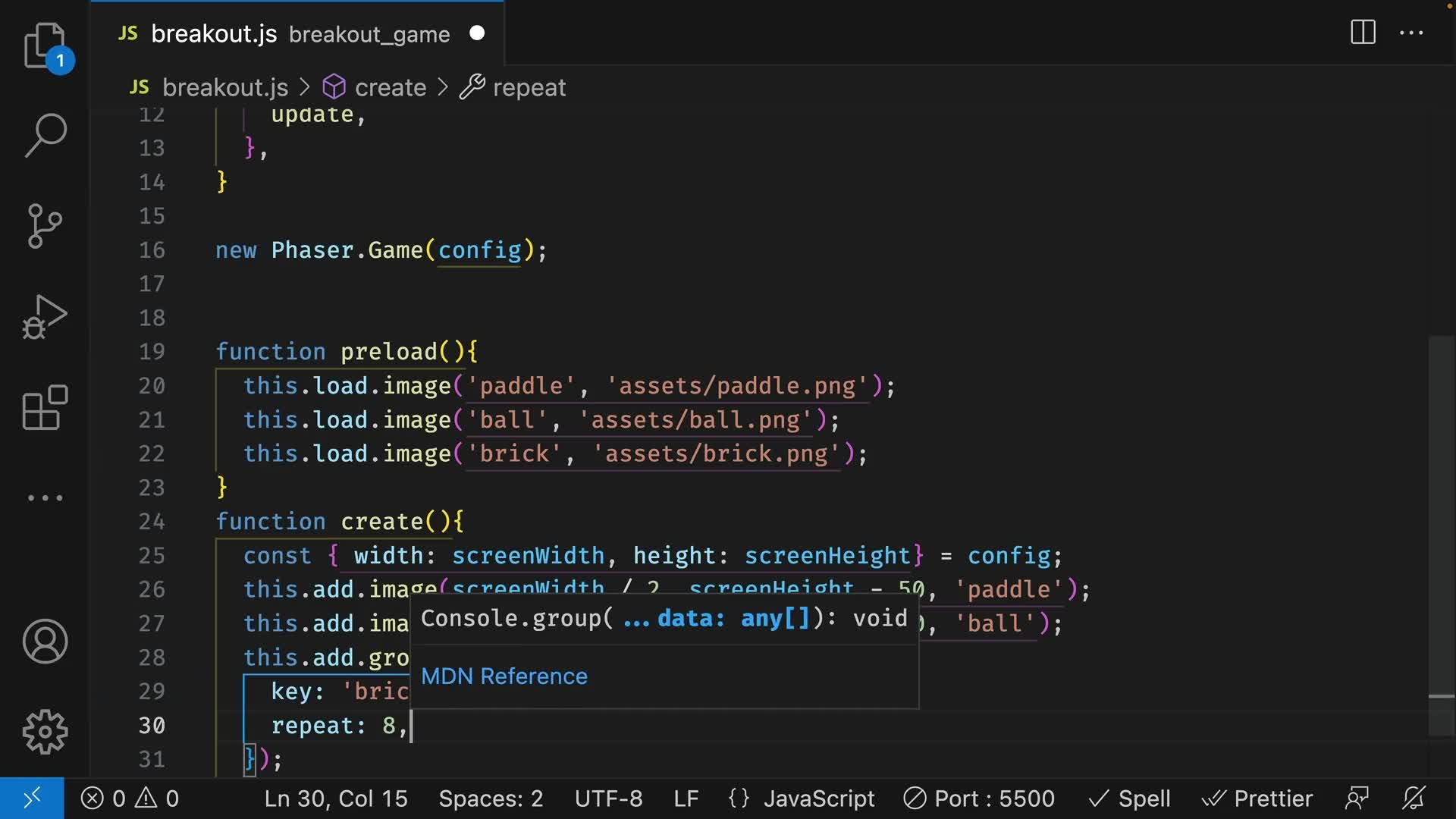Select the breakout.js editor tab
The image size is (1456, 819).
click(297, 33)
